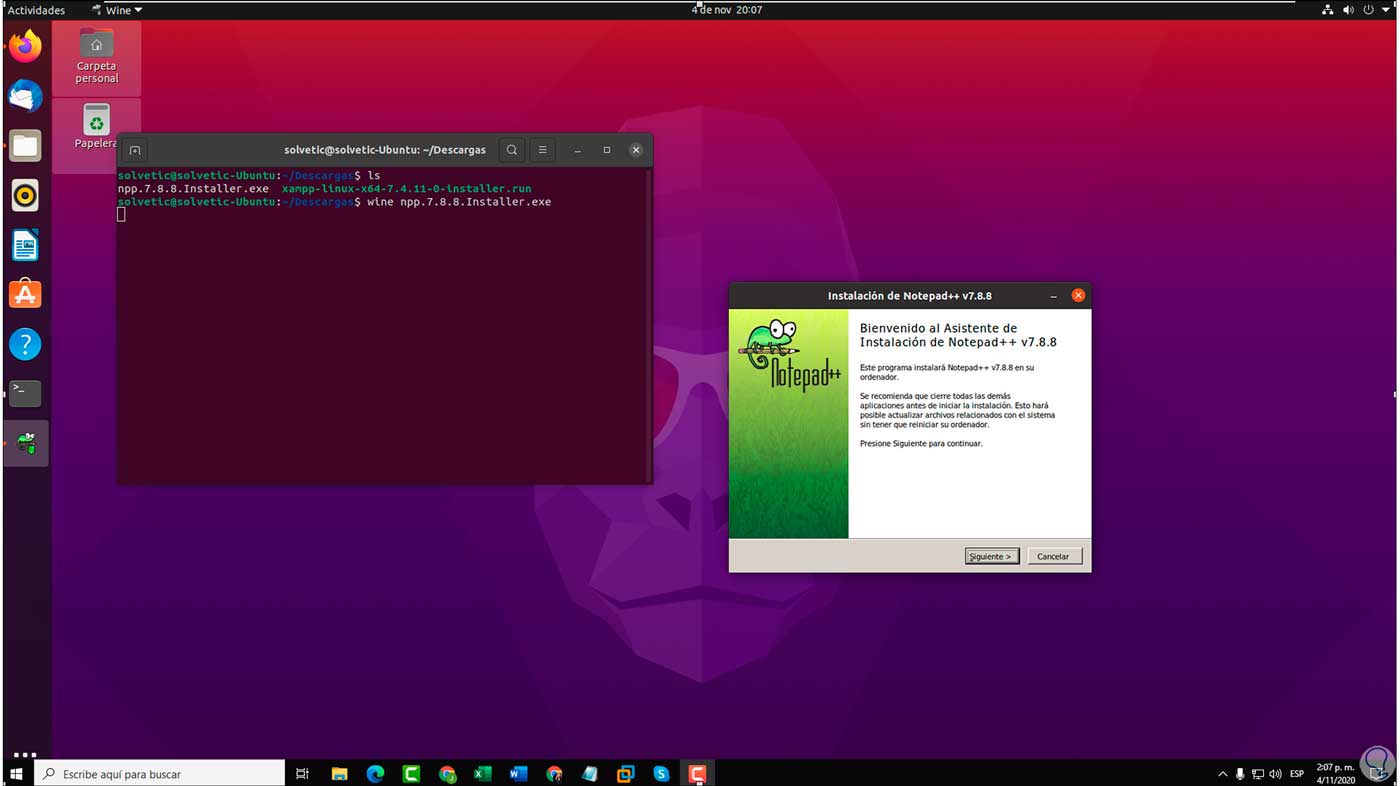This screenshot has width=1400, height=786.
Task: Start Rhythmbox music player from the dock
Action: coord(25,195)
